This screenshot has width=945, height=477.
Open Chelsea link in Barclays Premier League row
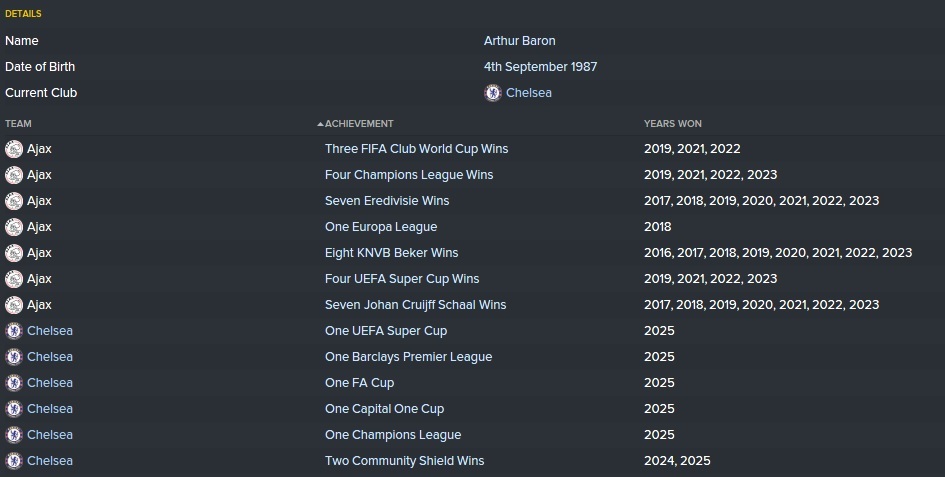[x=50, y=357]
